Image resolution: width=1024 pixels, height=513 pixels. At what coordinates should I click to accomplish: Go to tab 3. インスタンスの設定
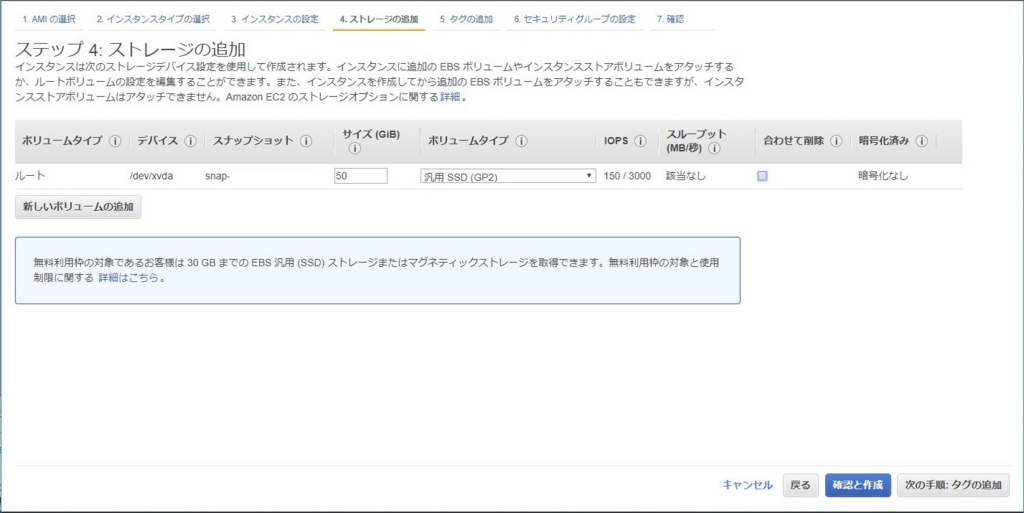pyautogui.click(x=274, y=20)
